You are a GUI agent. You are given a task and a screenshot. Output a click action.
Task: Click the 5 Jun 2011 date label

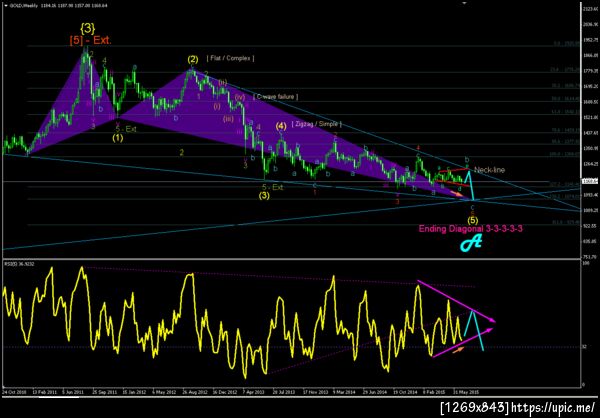(73, 392)
